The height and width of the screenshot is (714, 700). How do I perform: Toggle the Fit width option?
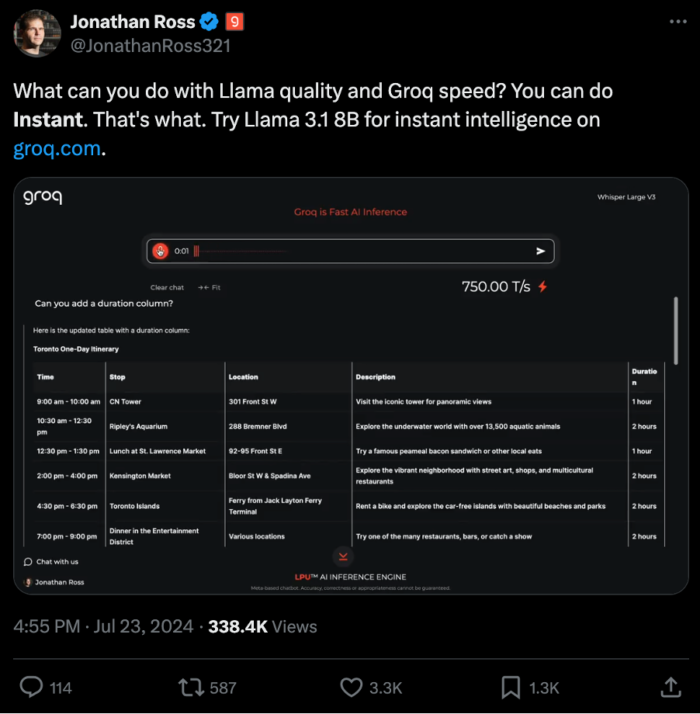209,287
